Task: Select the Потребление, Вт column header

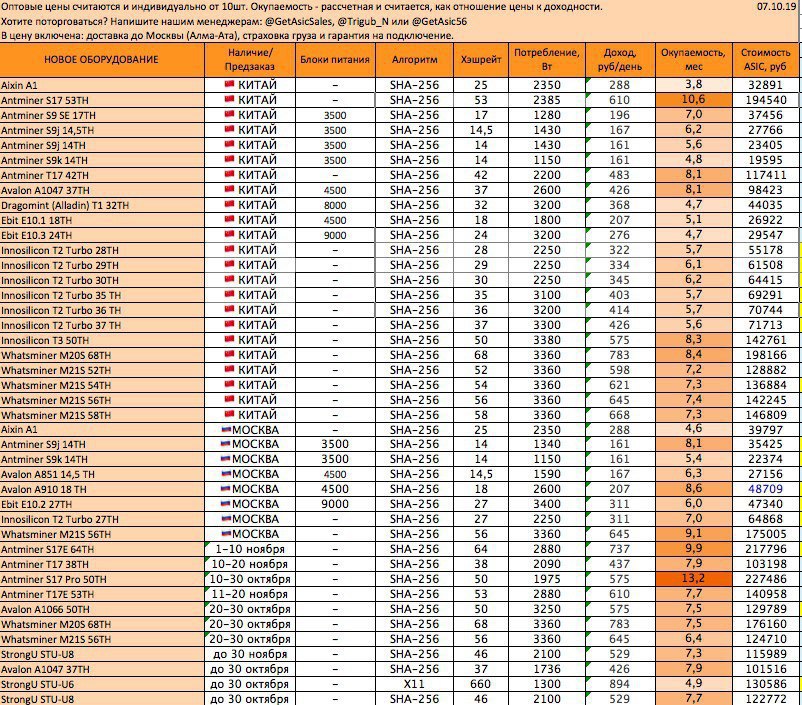Action: point(547,59)
